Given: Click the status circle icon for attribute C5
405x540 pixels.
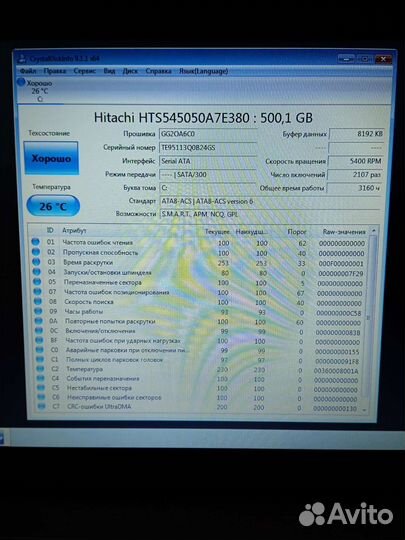Looking at the screenshot, I should click(41, 387).
